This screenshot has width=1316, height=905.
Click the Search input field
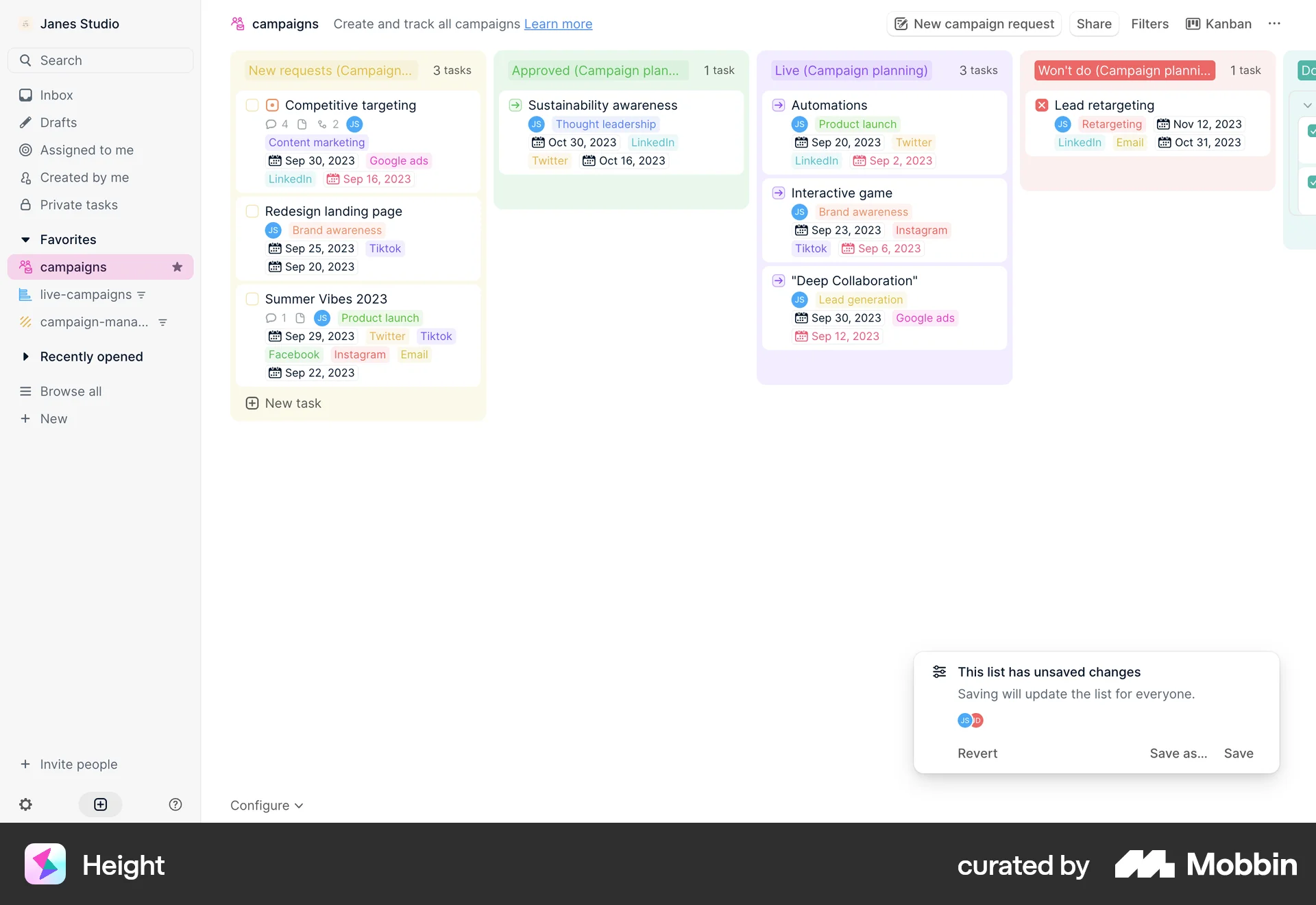(x=100, y=60)
